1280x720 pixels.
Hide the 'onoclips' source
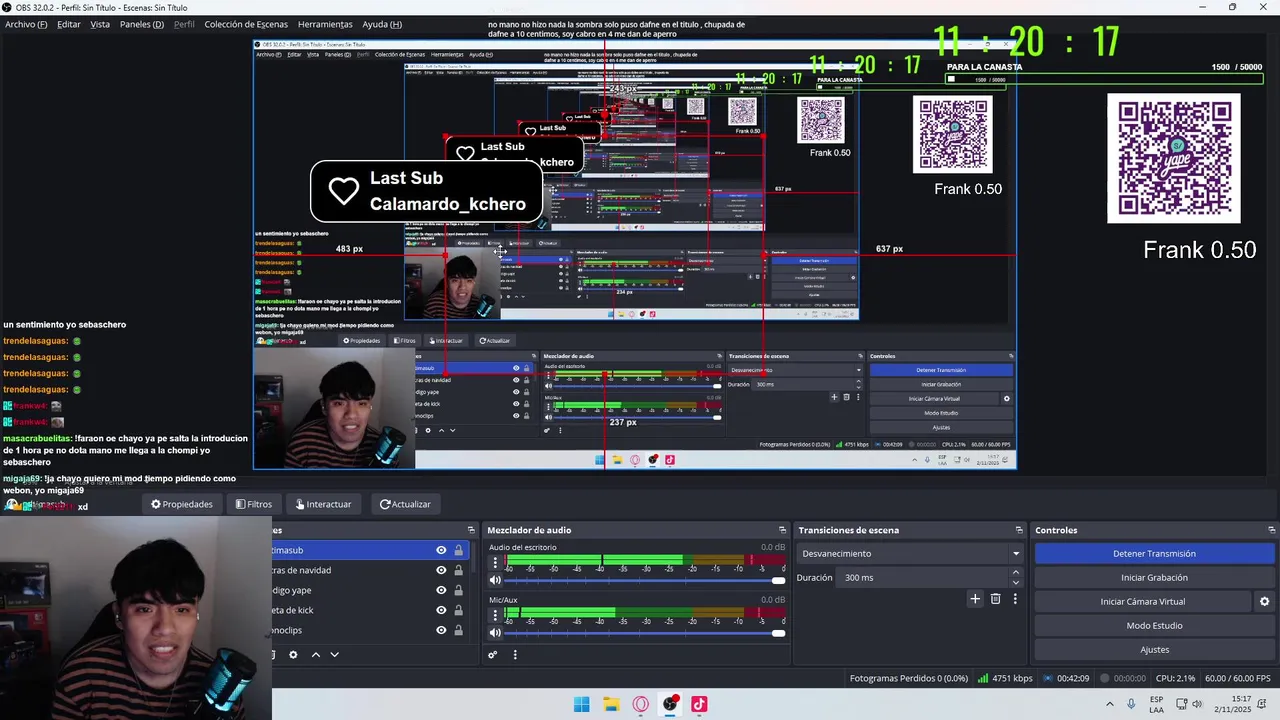click(x=441, y=630)
